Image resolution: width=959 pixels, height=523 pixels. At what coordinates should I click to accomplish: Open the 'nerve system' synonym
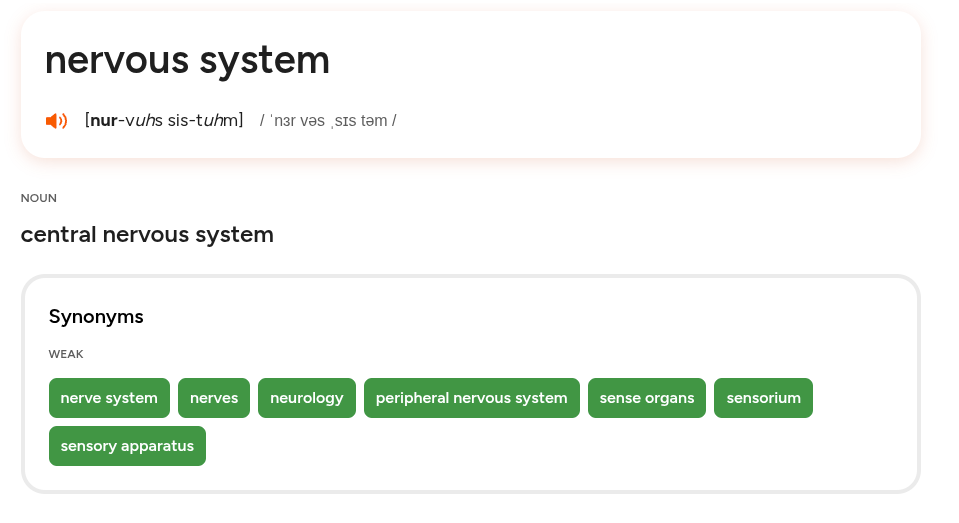tap(109, 398)
